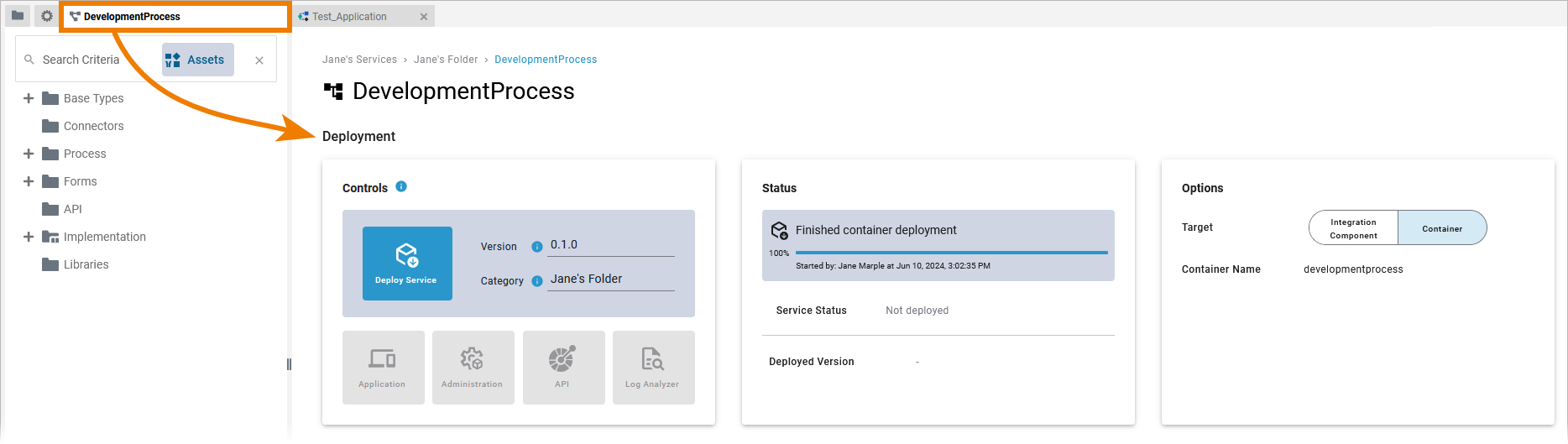
Task: Go to Jane's Services breadcrumb
Action: 359,60
